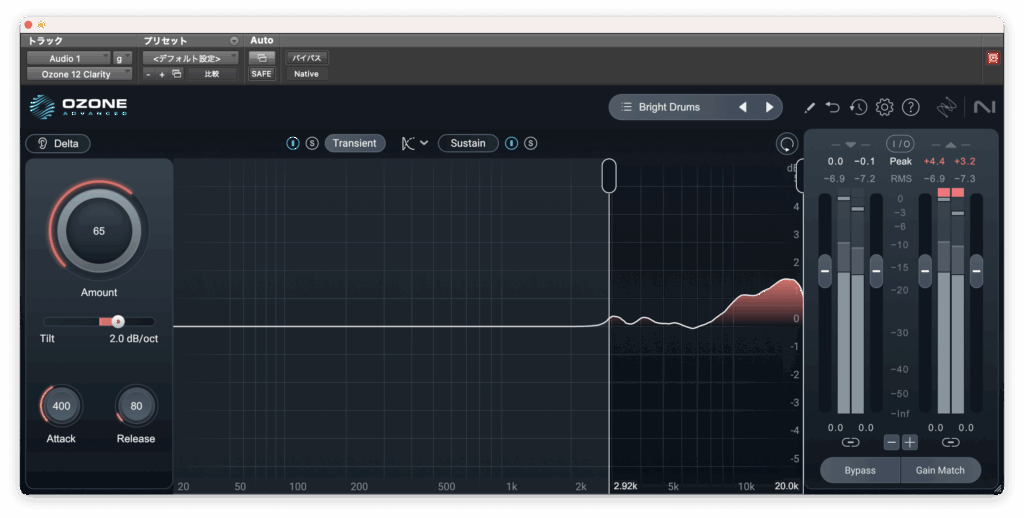The width and height of the screenshot is (1024, 518).
Task: Click the Gain Match button
Action: (x=940, y=470)
